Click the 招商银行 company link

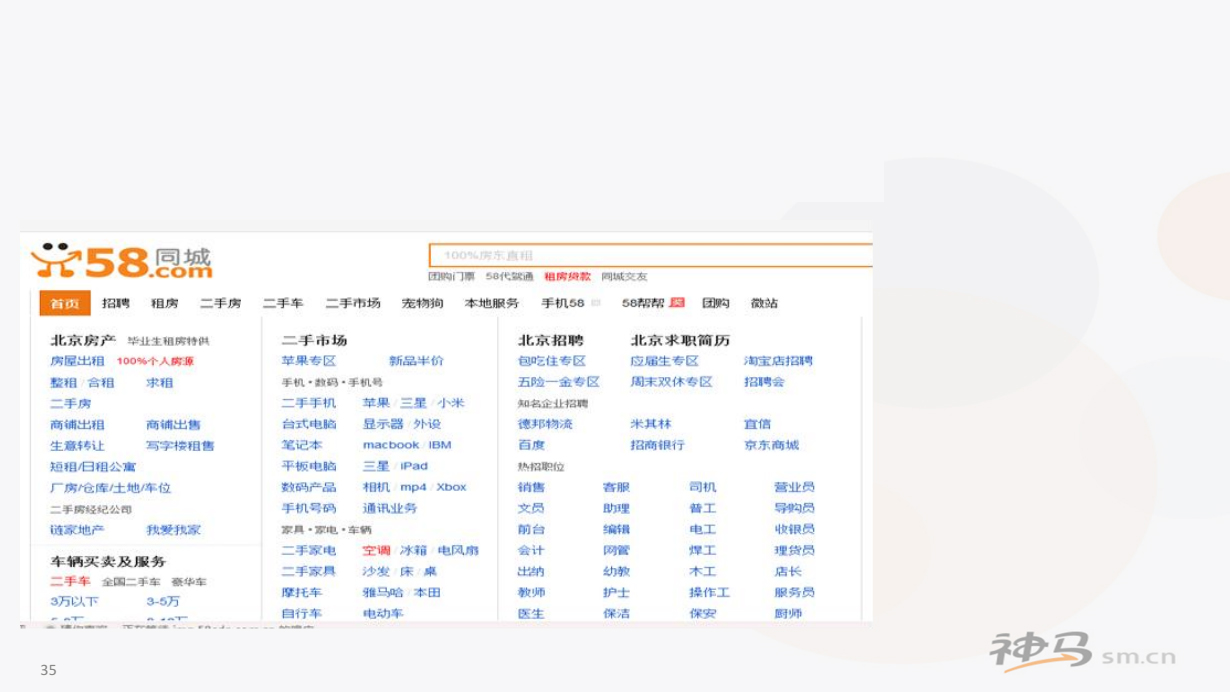658,445
